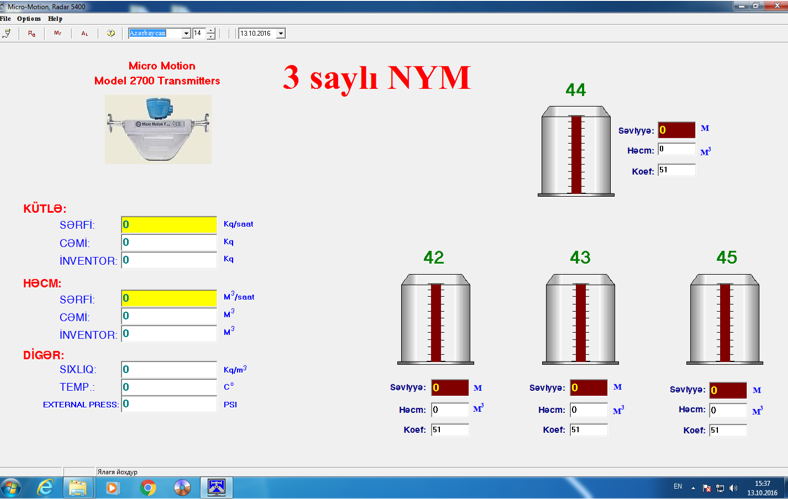Viewport: 788px width, 499px height.
Task: Launch Internet Explorer from taskbar
Action: point(45,488)
